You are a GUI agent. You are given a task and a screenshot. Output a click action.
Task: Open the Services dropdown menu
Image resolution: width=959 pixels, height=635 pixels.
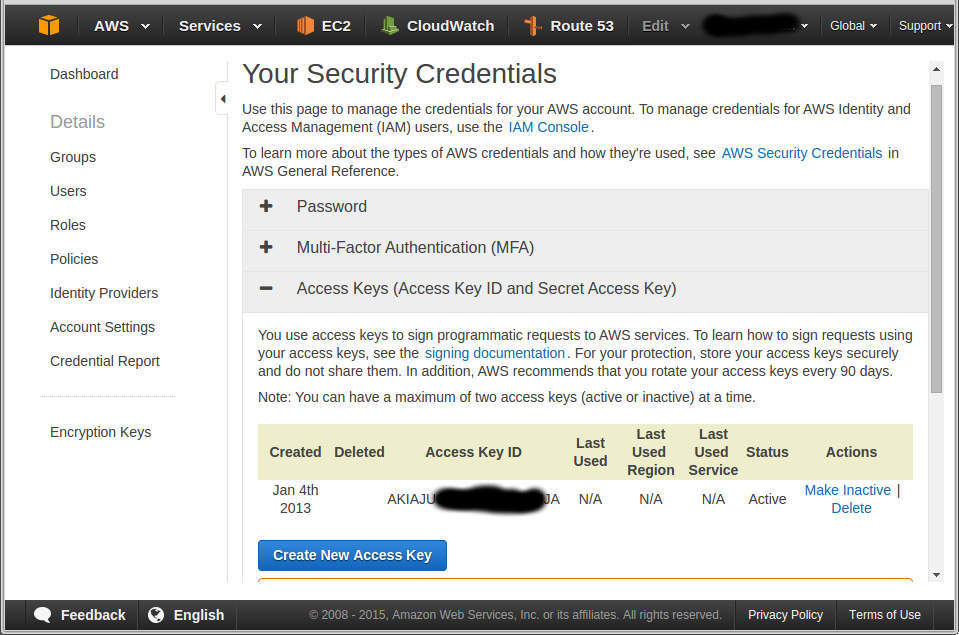click(219, 25)
